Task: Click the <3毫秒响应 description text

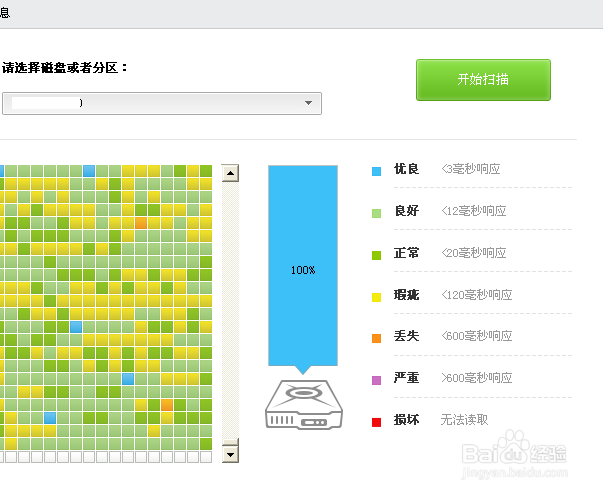Action: click(471, 169)
